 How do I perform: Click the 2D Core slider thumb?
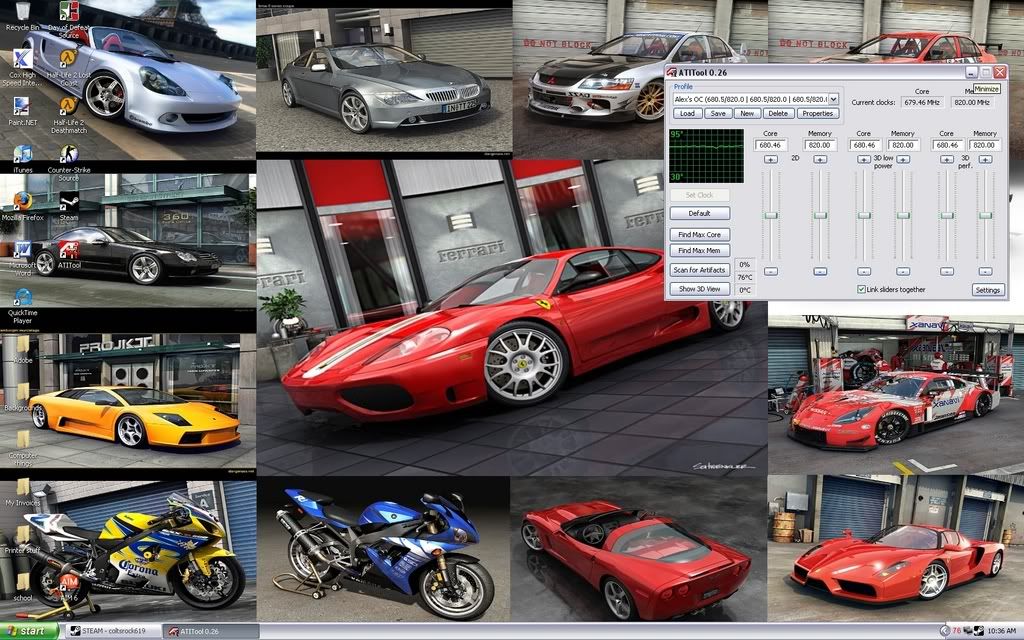point(771,216)
